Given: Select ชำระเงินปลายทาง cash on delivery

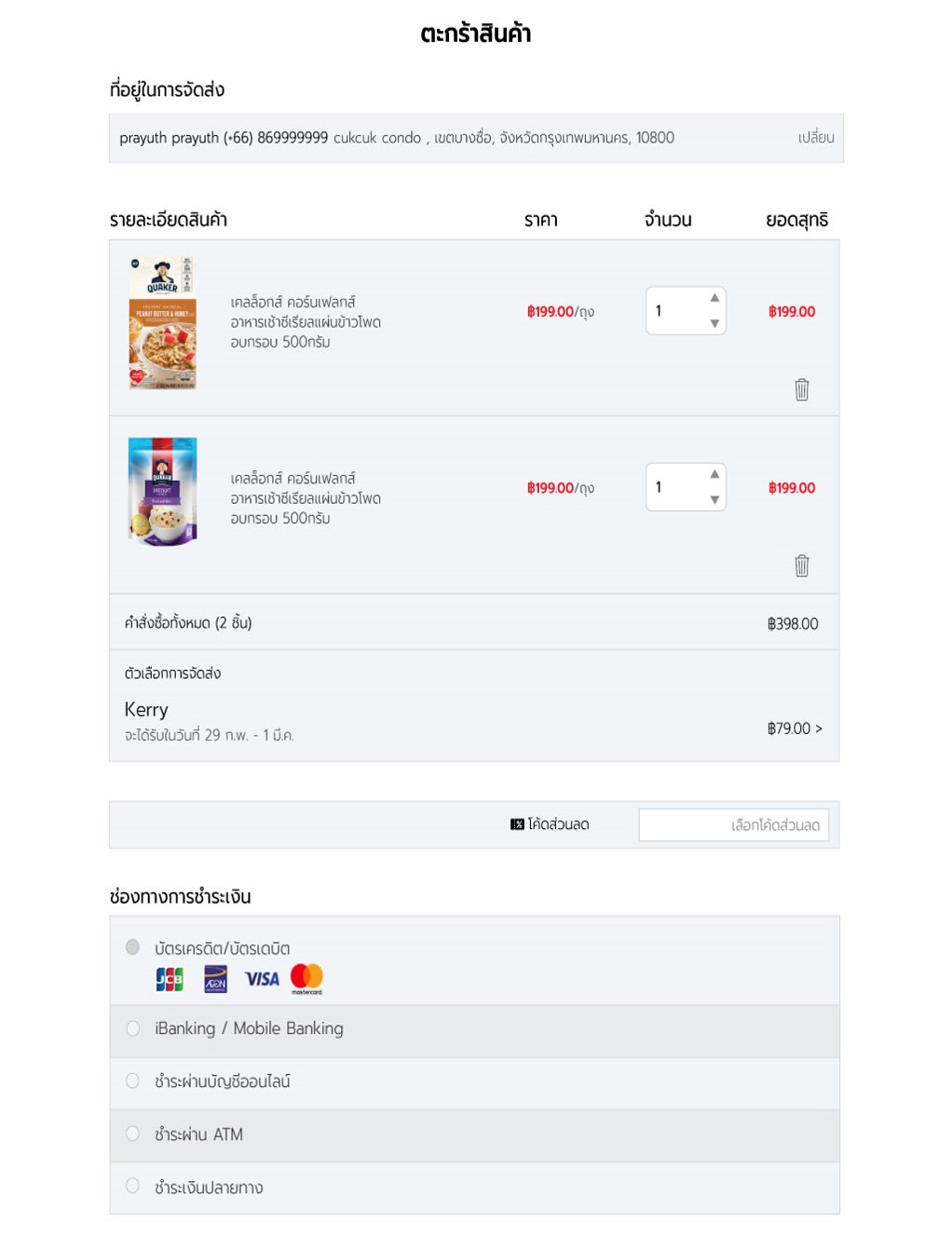Looking at the screenshot, I should click(x=133, y=1186).
